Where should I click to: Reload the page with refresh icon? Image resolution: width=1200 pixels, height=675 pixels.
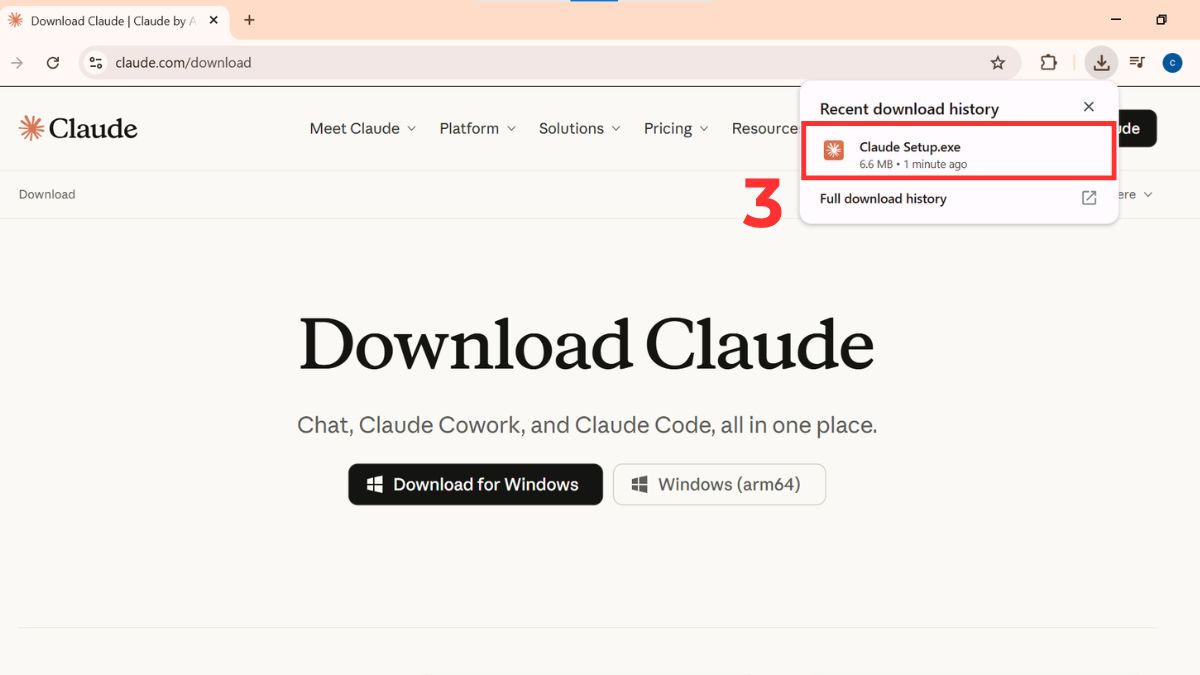pos(53,62)
